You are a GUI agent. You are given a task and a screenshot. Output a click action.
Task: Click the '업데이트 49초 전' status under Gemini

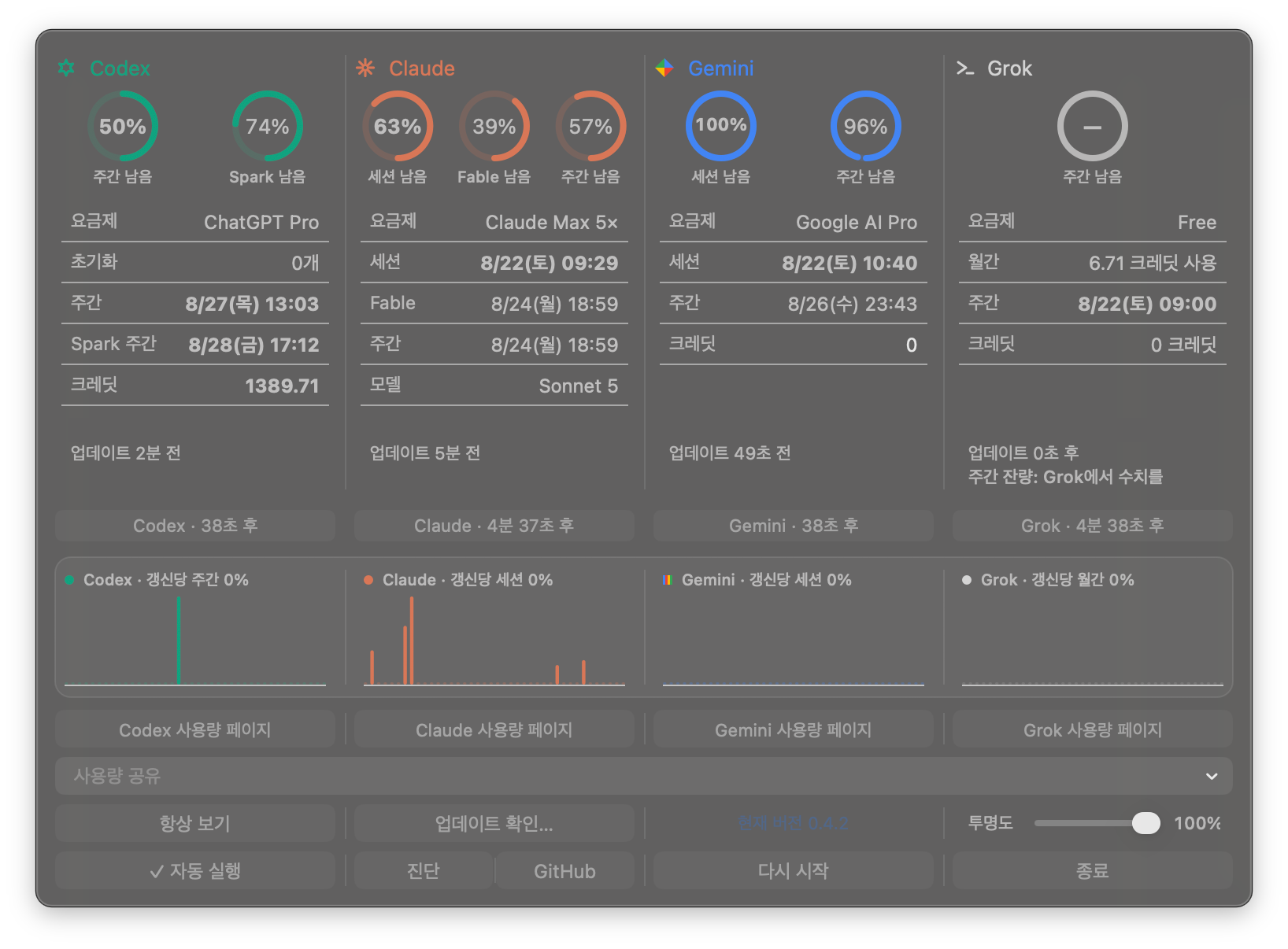(x=730, y=453)
